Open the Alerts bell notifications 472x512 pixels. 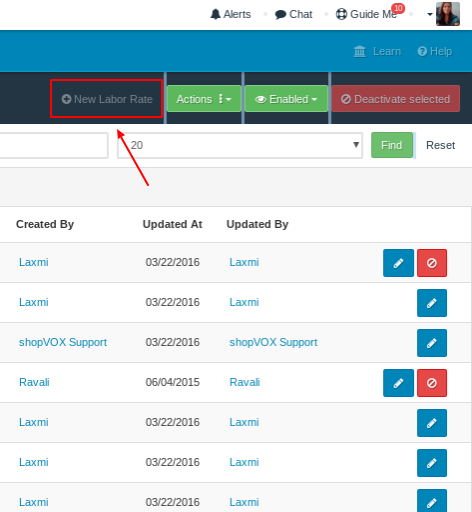pyautogui.click(x=230, y=14)
